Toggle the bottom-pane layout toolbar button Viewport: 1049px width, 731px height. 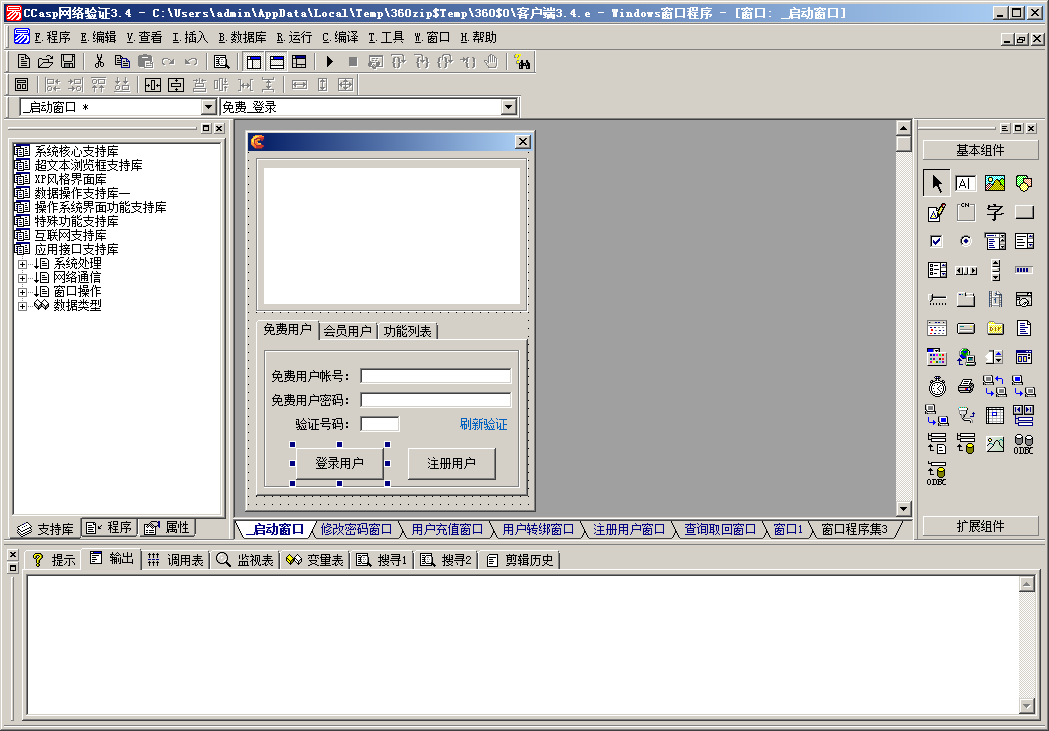click(x=276, y=62)
